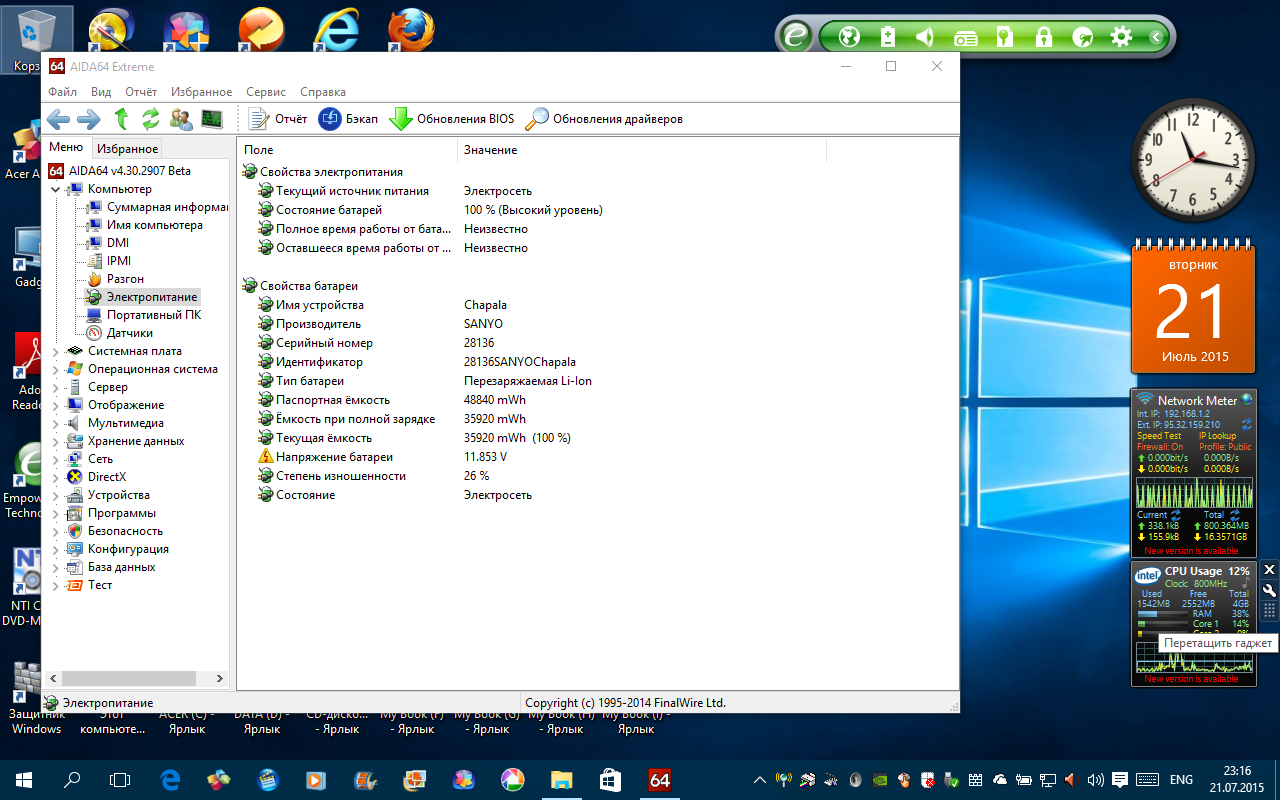This screenshot has height=800, width=1280.
Task: Open the Вид menu
Action: [x=101, y=92]
